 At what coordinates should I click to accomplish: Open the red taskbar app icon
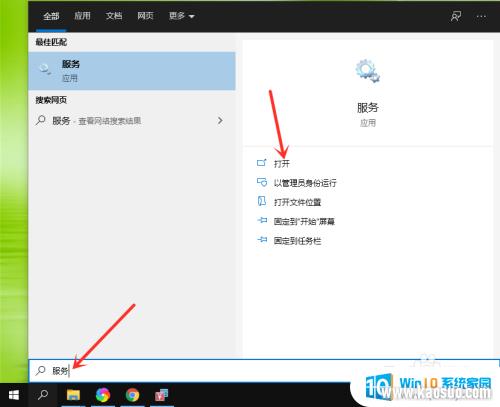point(162,395)
